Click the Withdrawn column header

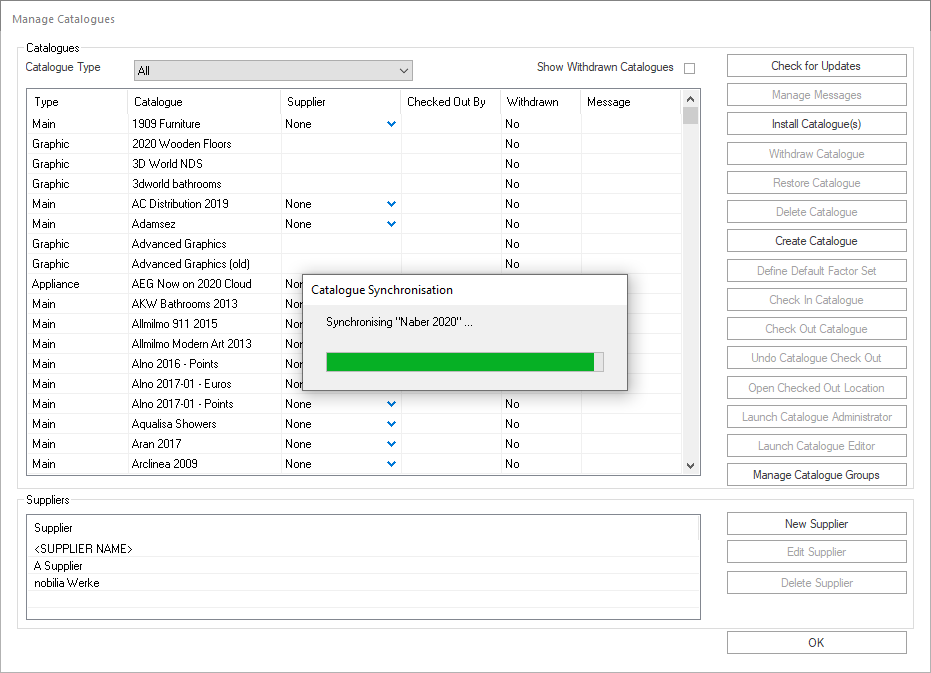[x=540, y=102]
